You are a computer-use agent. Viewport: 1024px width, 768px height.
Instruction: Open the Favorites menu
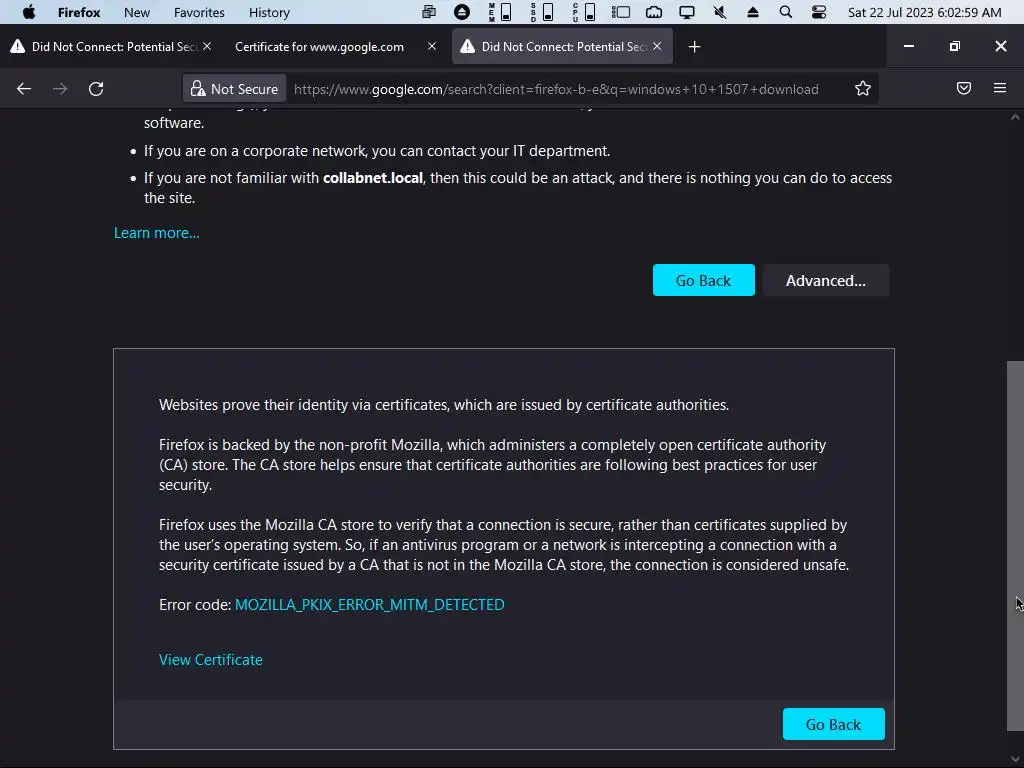pos(199,12)
